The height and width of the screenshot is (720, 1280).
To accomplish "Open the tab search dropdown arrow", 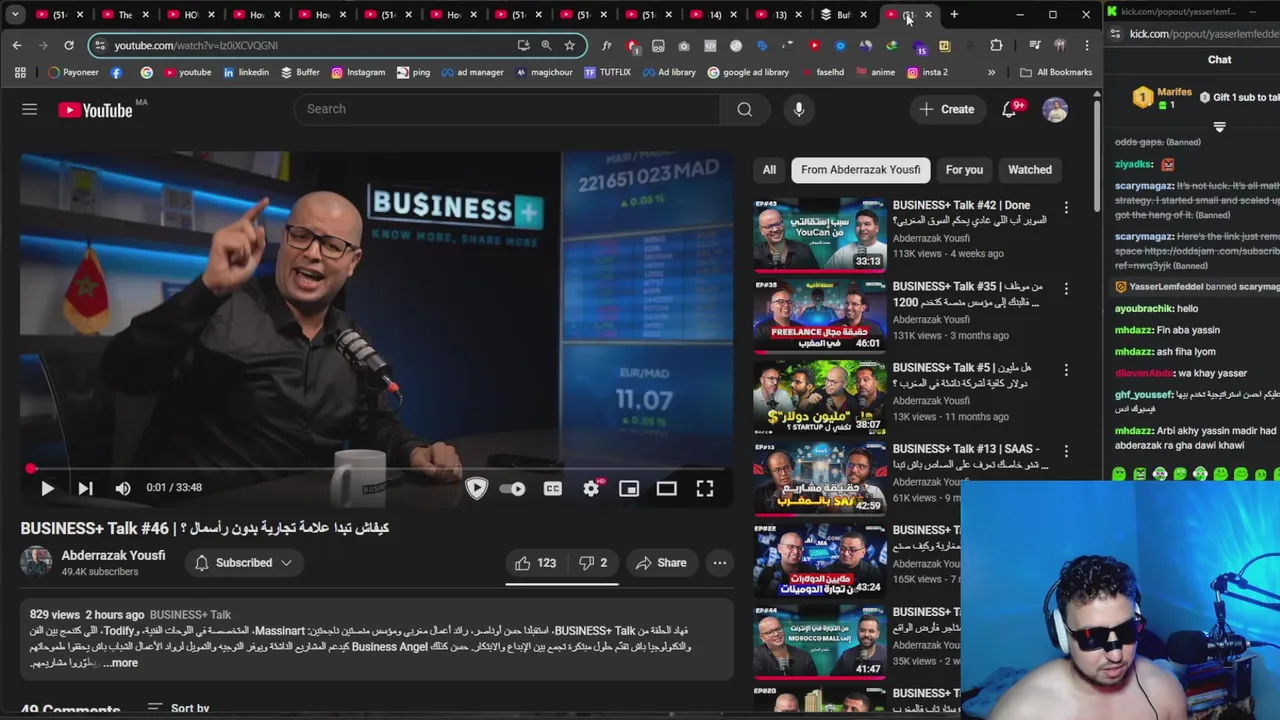I will coord(15,15).
